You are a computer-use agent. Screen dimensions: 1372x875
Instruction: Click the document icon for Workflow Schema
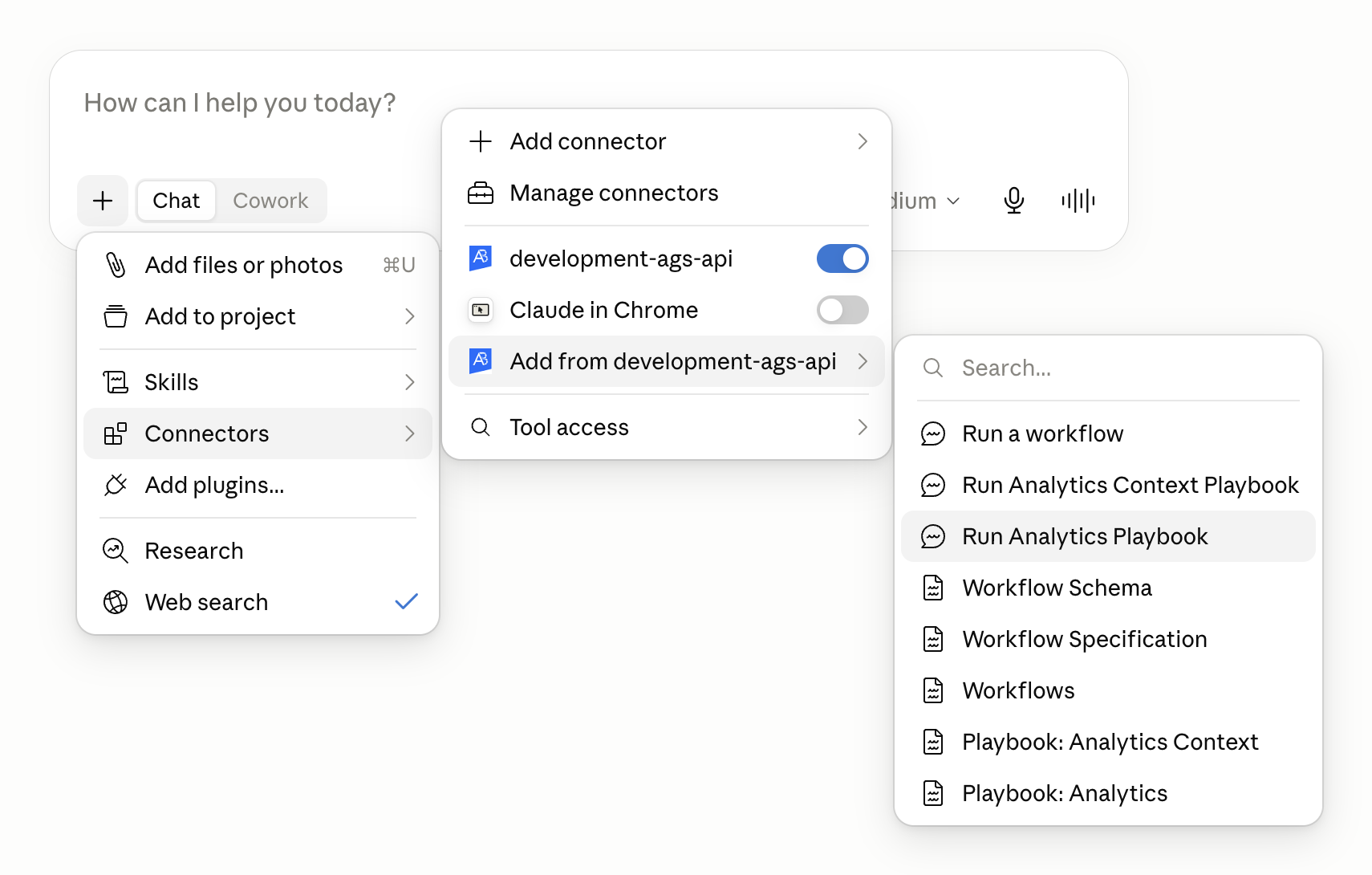(x=933, y=588)
